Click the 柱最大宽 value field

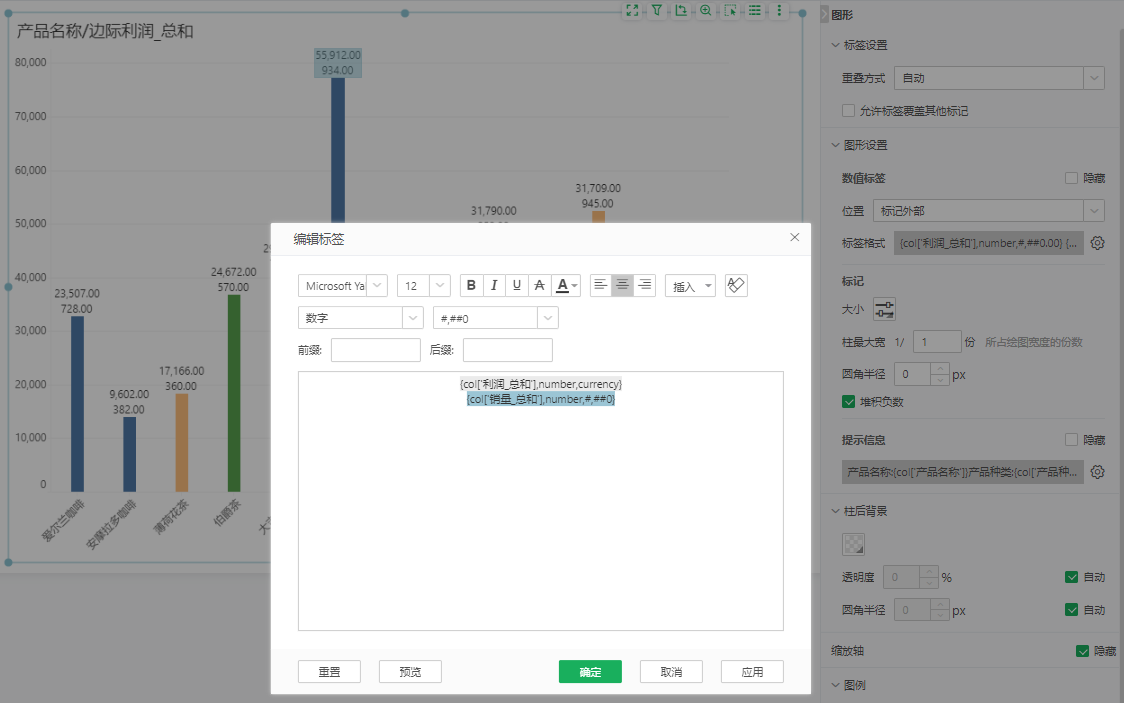pos(937,342)
